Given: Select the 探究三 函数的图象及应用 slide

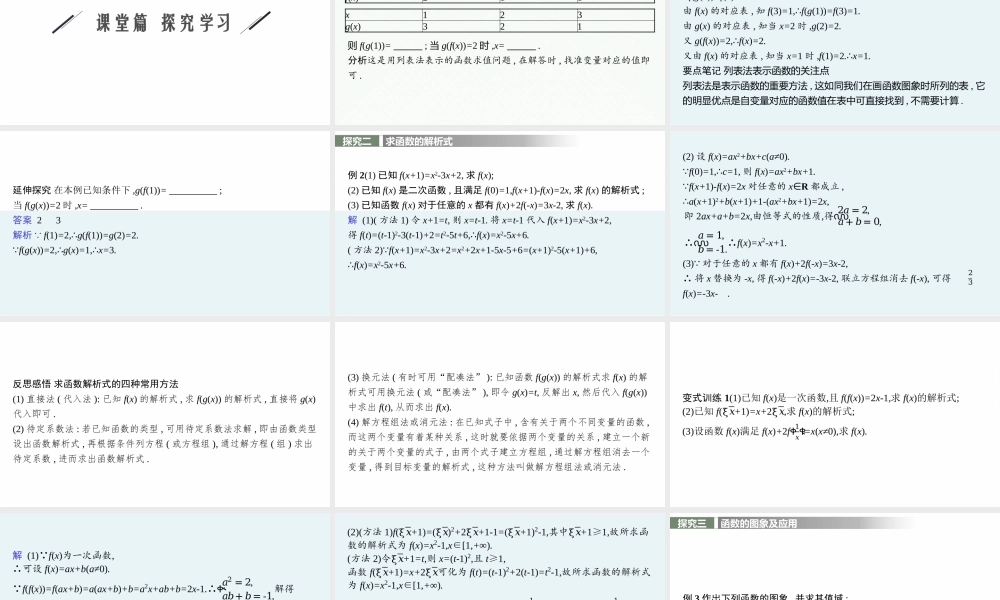Looking at the screenshot, I should (x=835, y=557).
